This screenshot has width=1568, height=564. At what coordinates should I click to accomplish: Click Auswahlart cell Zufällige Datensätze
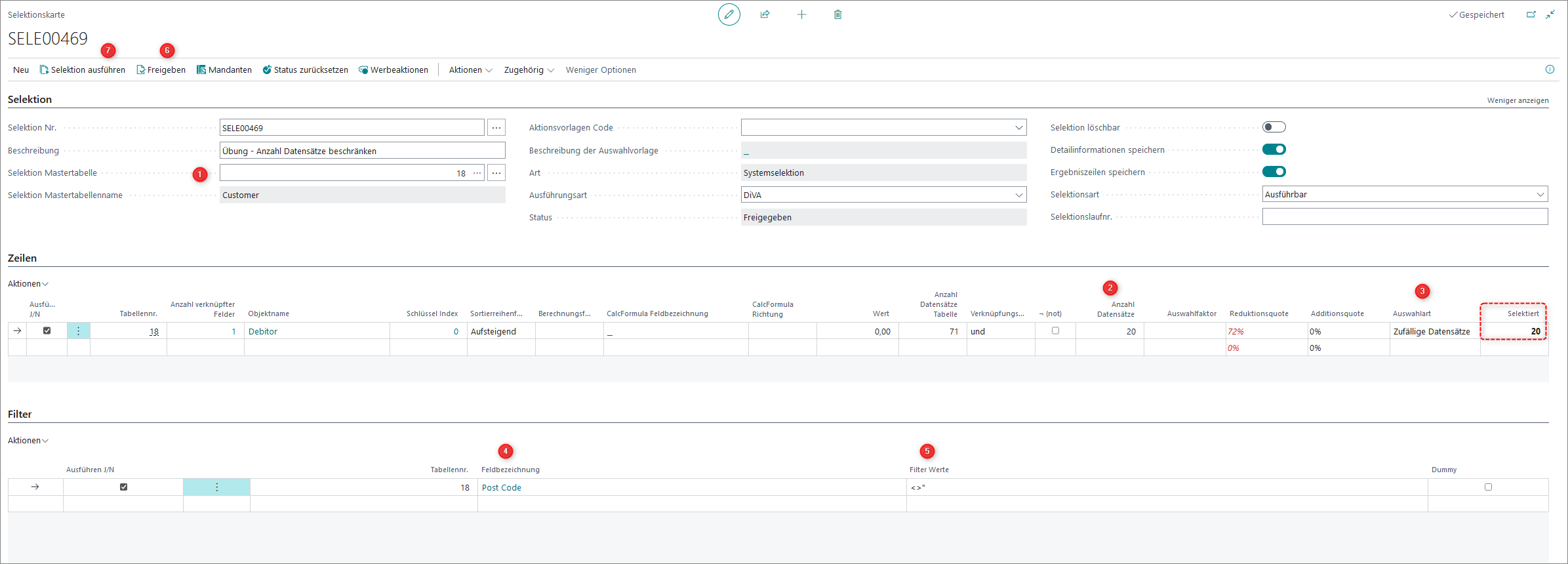(x=1435, y=331)
